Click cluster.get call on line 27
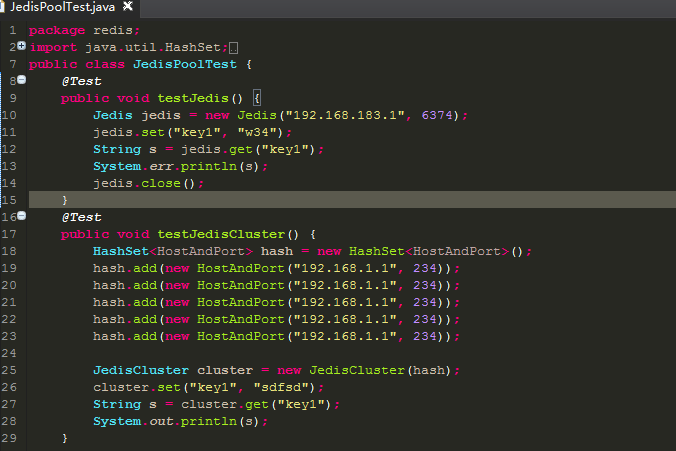The width and height of the screenshot is (676, 451). (x=256, y=404)
